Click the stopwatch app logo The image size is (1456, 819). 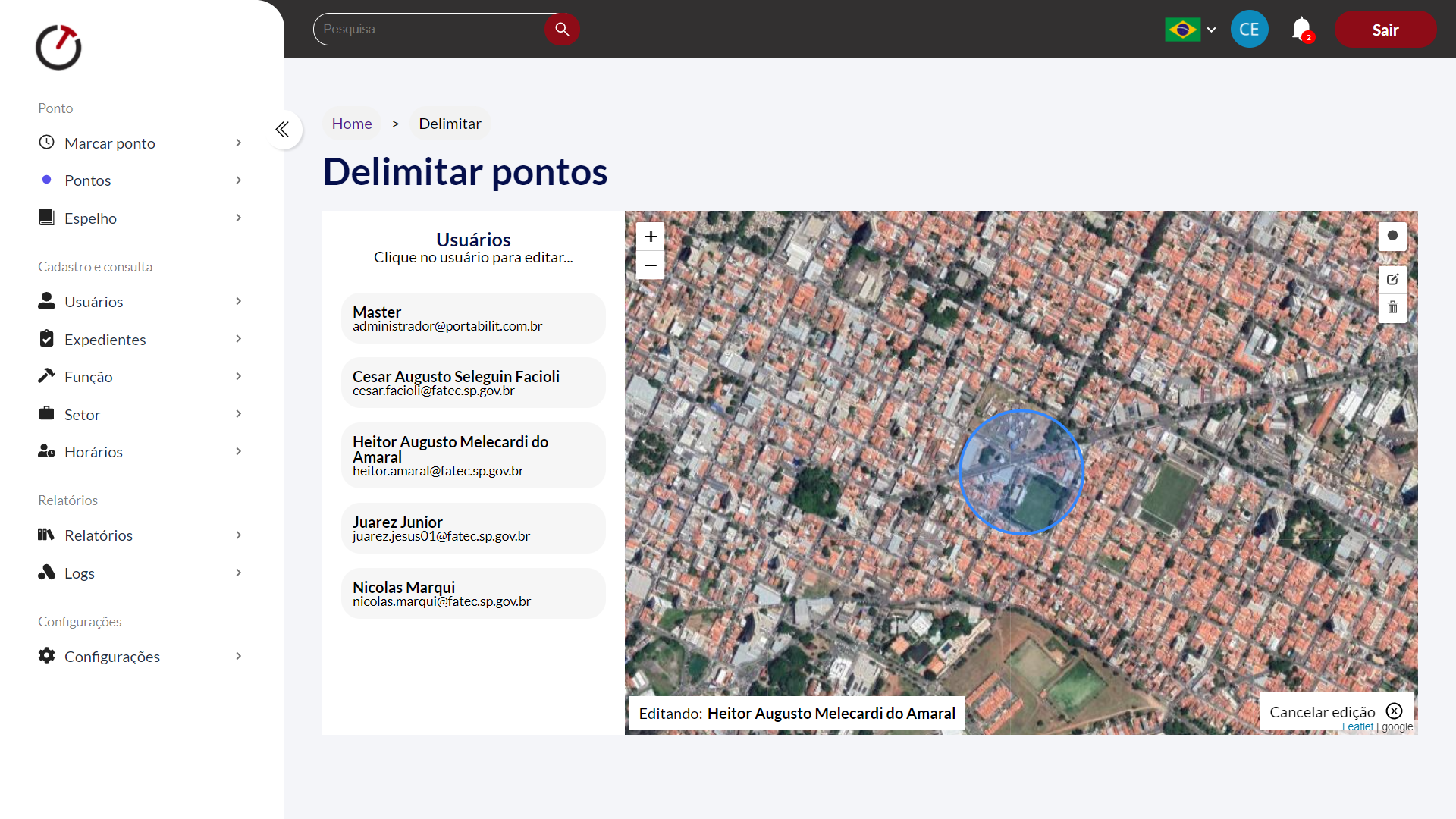58,47
